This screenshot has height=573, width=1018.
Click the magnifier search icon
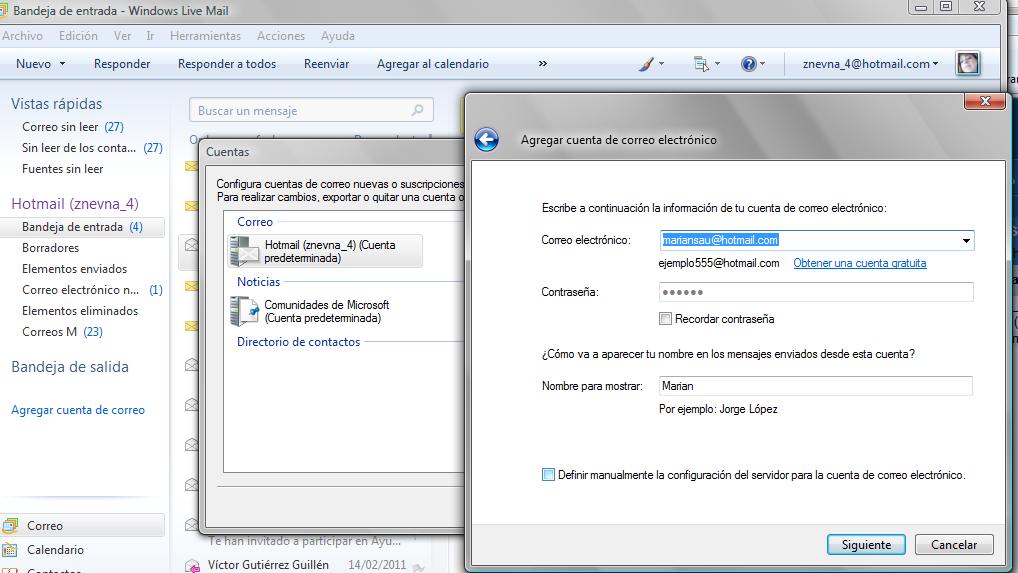click(x=417, y=110)
